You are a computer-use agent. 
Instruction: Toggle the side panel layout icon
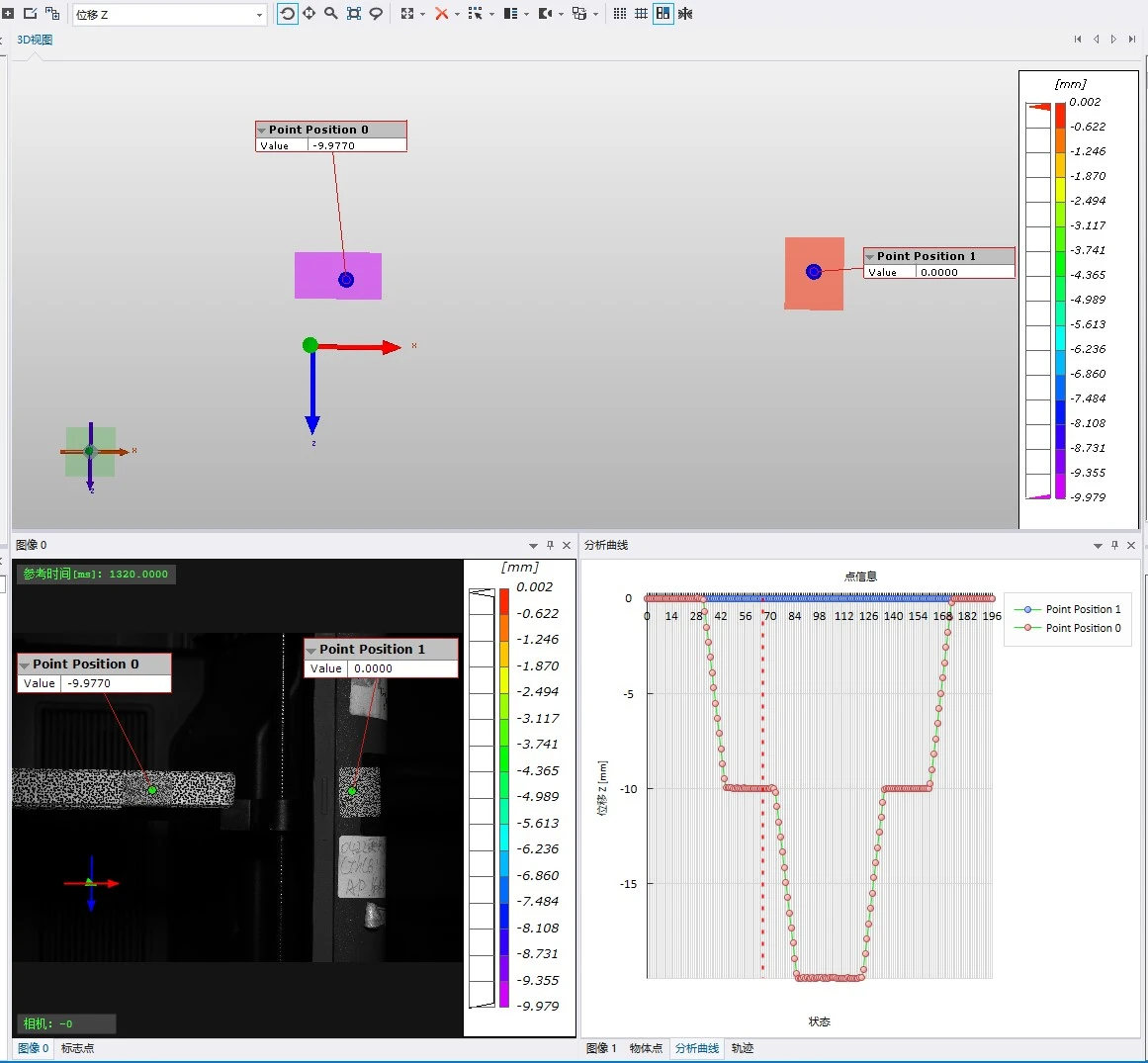pyautogui.click(x=510, y=13)
